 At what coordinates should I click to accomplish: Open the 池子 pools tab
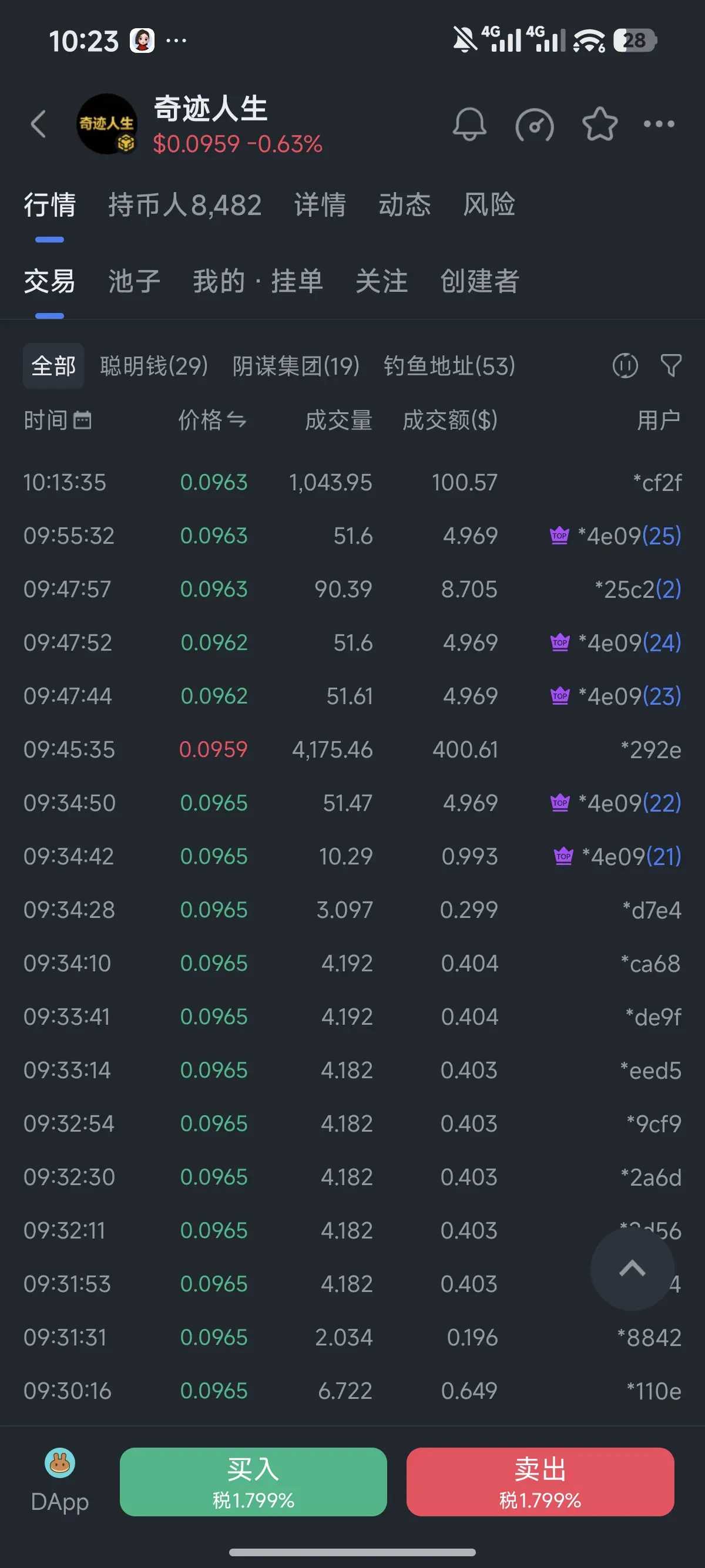click(x=134, y=281)
